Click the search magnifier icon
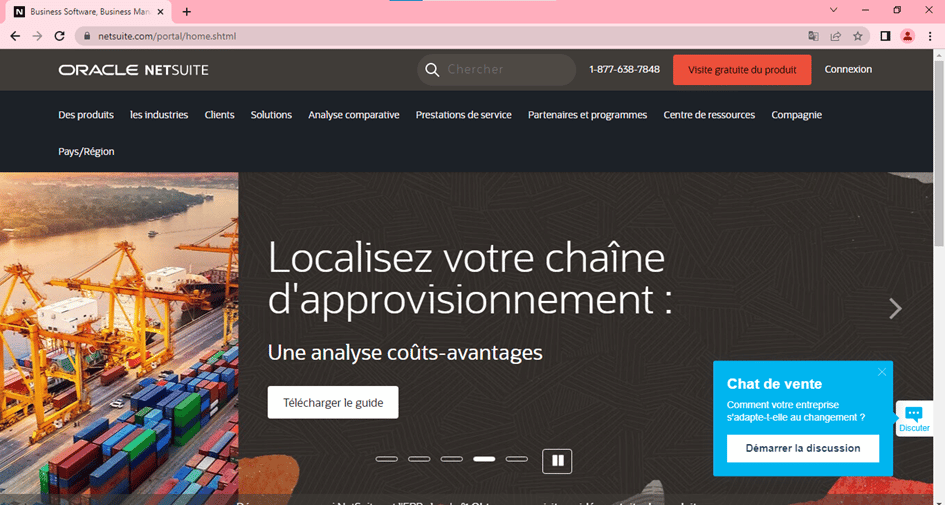 click(432, 70)
